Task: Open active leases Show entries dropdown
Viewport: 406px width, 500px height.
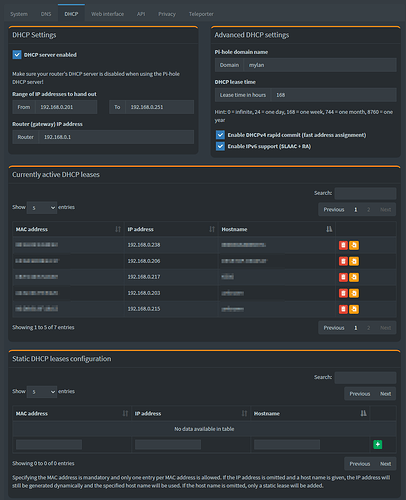Action: [x=42, y=208]
